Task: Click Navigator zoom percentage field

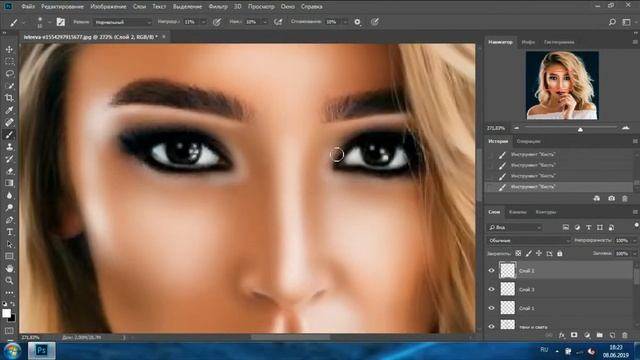Action: (496, 128)
